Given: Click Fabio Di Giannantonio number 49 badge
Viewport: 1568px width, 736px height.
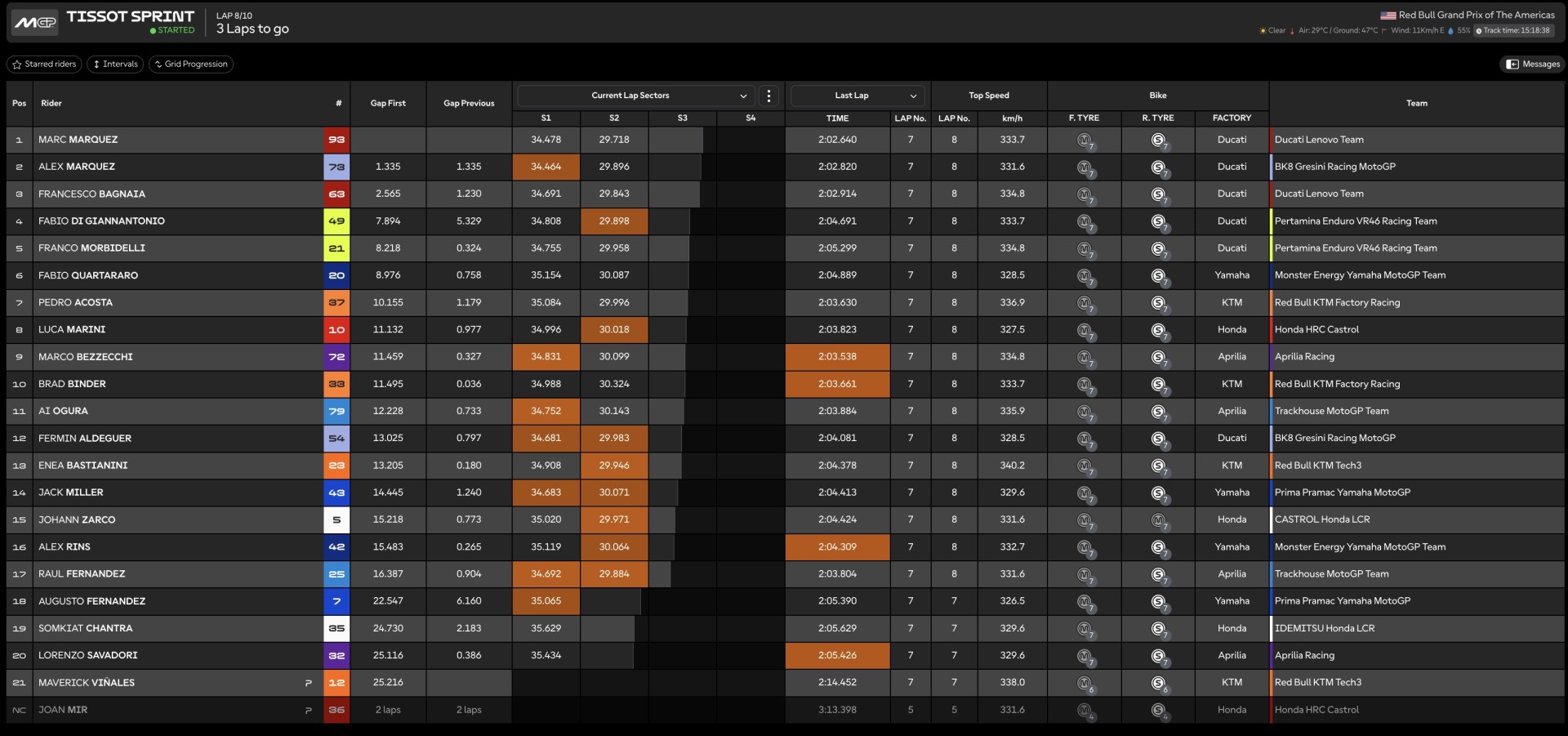Looking at the screenshot, I should 336,221.
